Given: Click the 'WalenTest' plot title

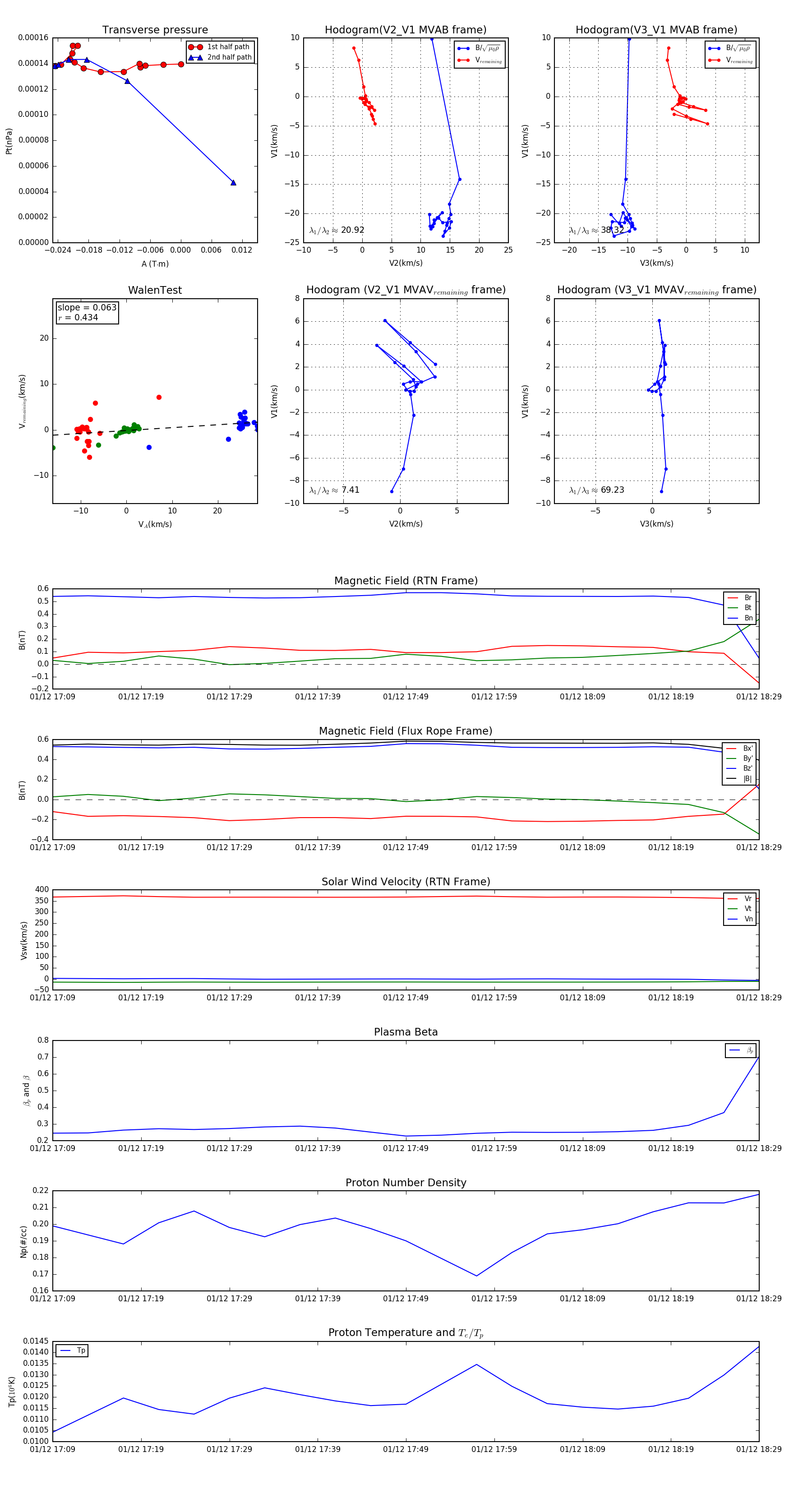Looking at the screenshot, I should tap(155, 290).
